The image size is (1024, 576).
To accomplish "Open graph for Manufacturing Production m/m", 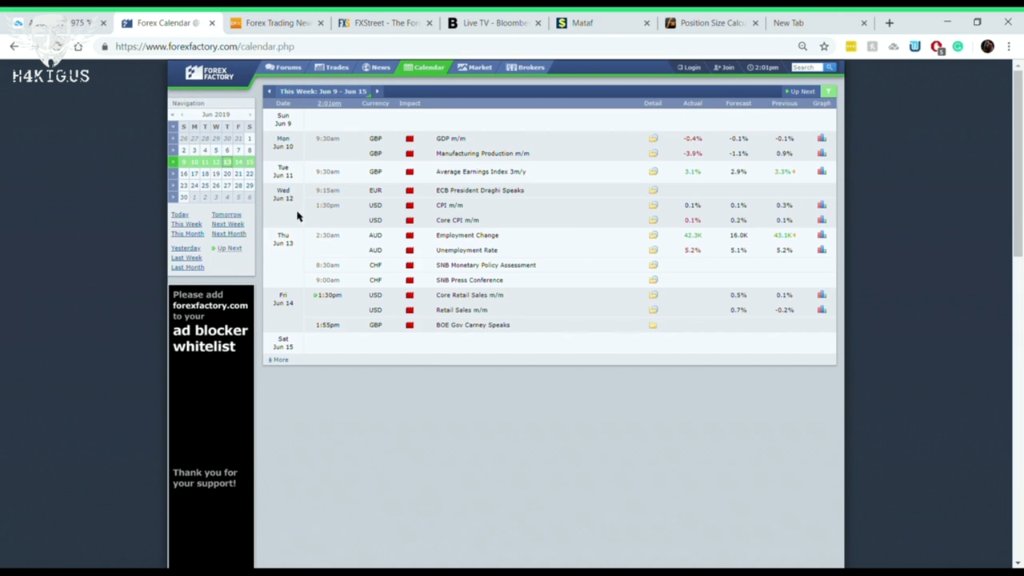I will point(822,153).
